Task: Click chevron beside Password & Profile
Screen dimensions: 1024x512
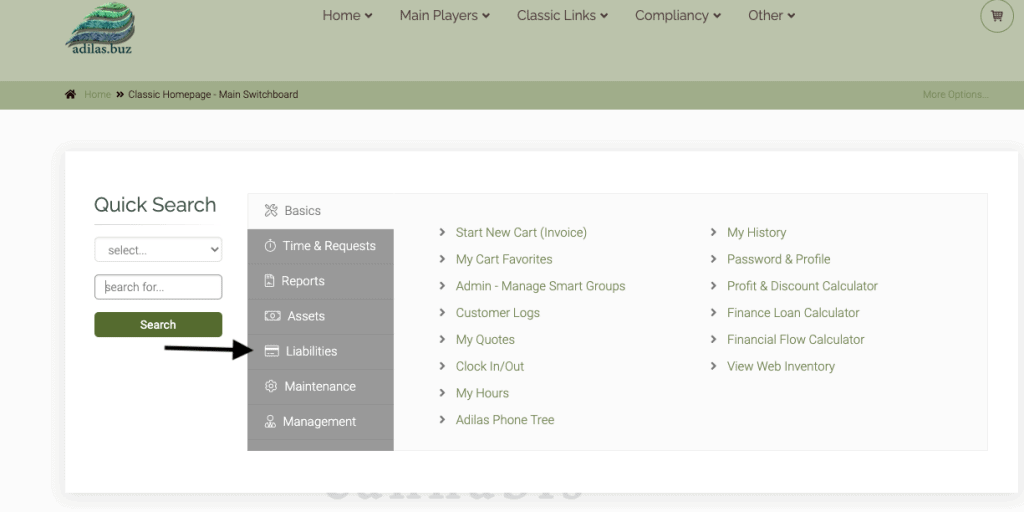Action: [x=713, y=259]
